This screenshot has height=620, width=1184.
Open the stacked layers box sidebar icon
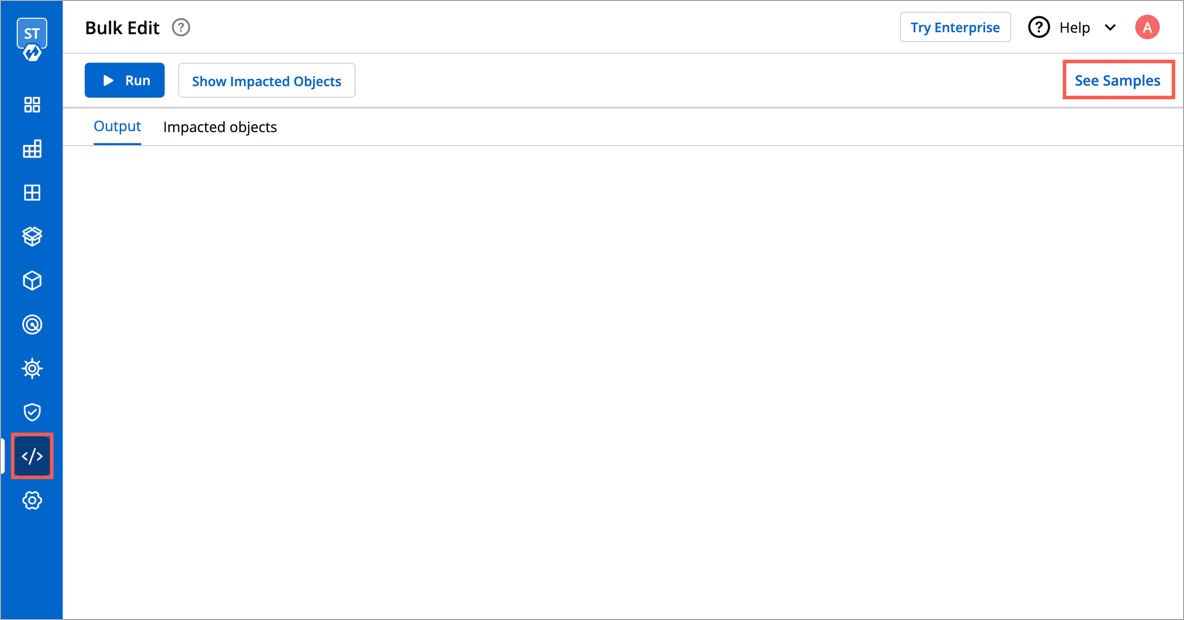tap(32, 237)
